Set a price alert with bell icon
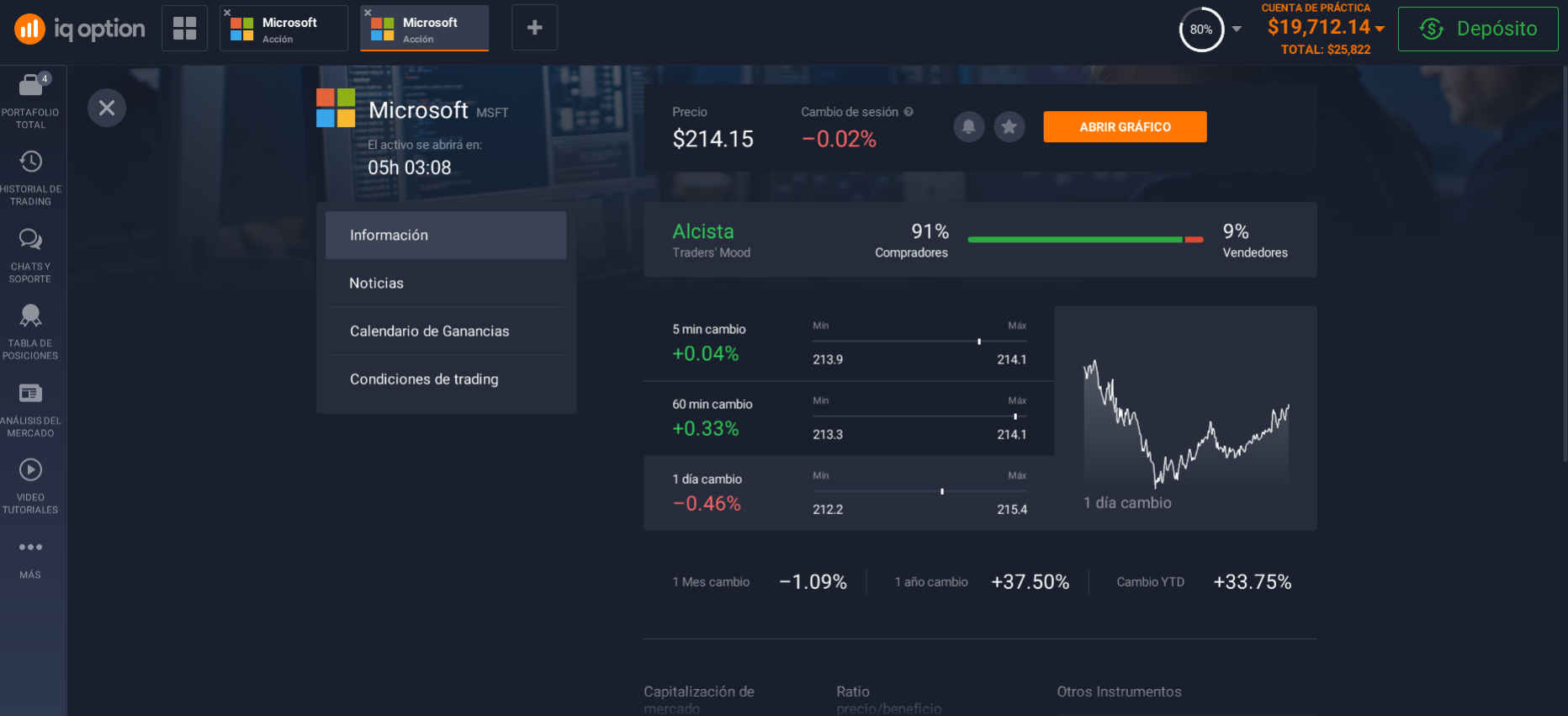This screenshot has height=716, width=1568. pos(969,127)
